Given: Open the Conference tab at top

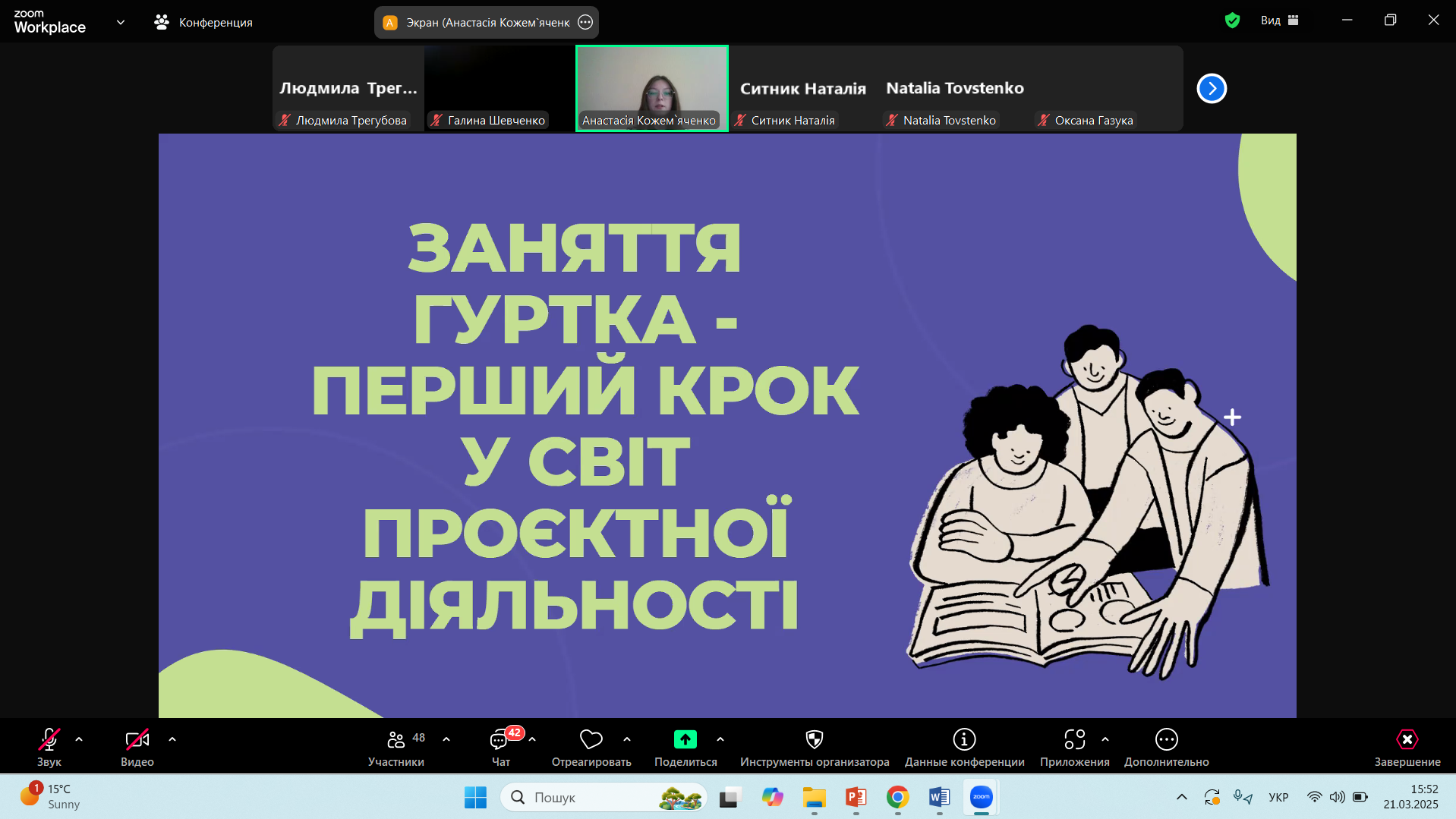Looking at the screenshot, I should tap(203, 22).
